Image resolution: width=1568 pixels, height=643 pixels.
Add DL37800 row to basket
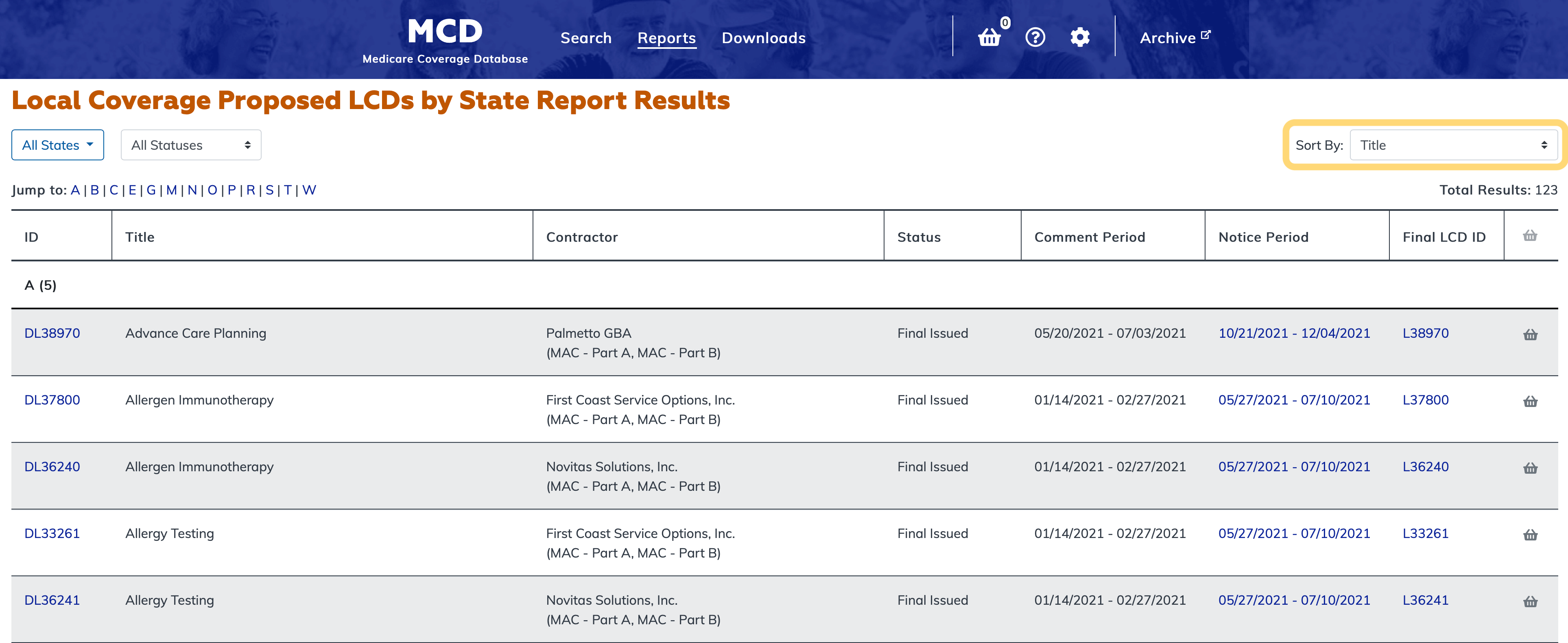[1530, 401]
